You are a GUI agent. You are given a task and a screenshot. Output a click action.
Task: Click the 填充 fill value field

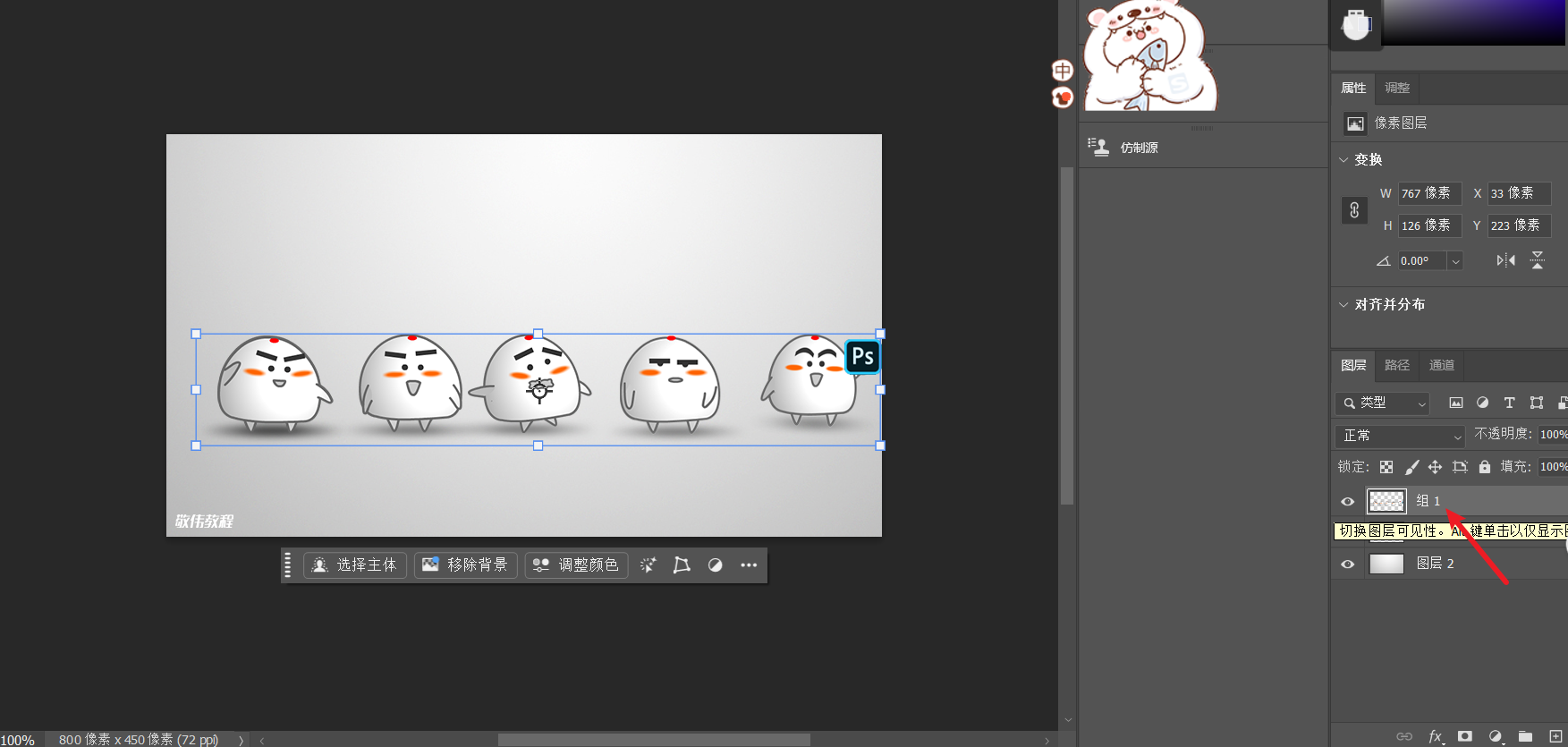tap(1553, 467)
